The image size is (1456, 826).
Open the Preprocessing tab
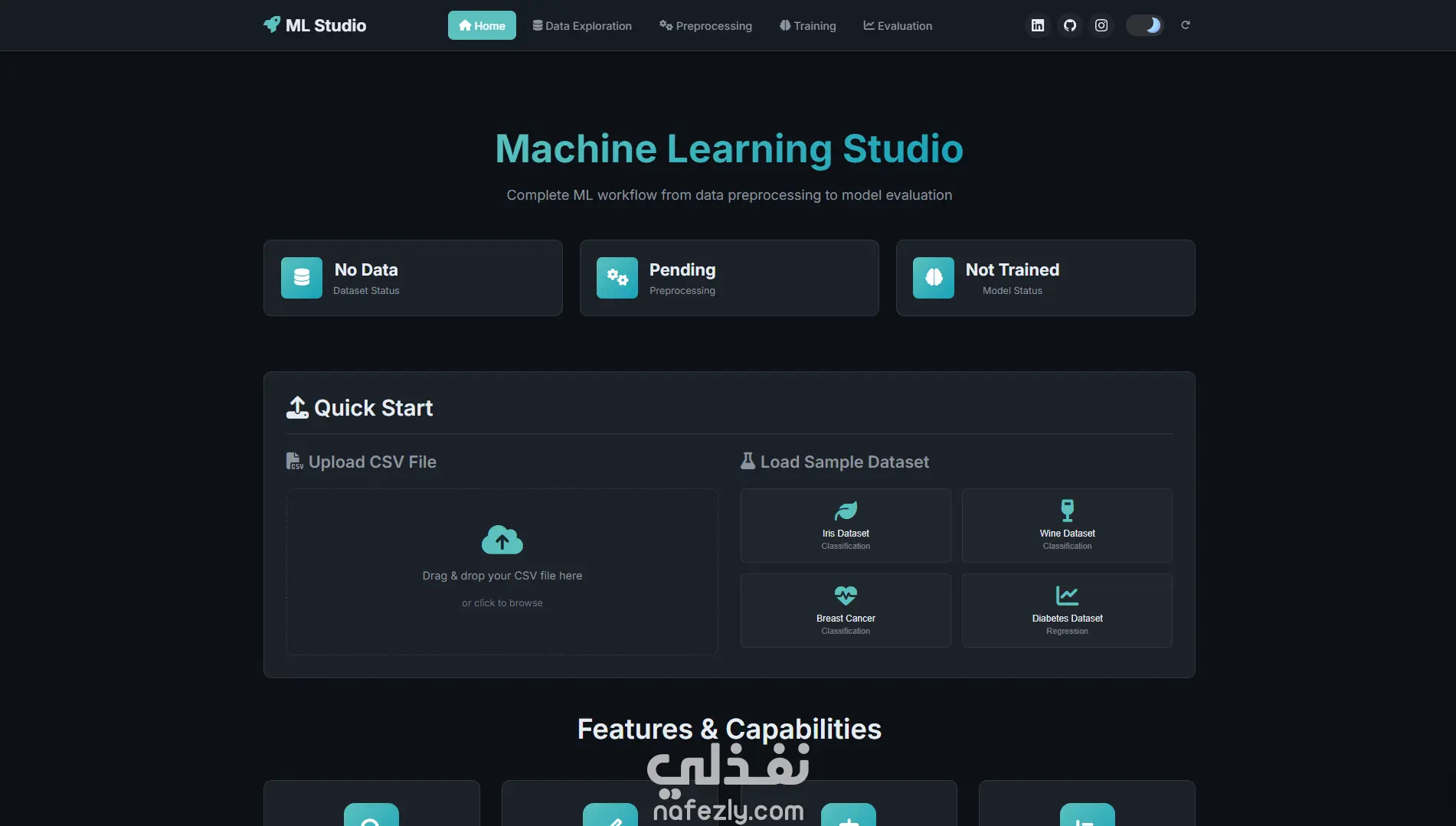pyautogui.click(x=705, y=25)
